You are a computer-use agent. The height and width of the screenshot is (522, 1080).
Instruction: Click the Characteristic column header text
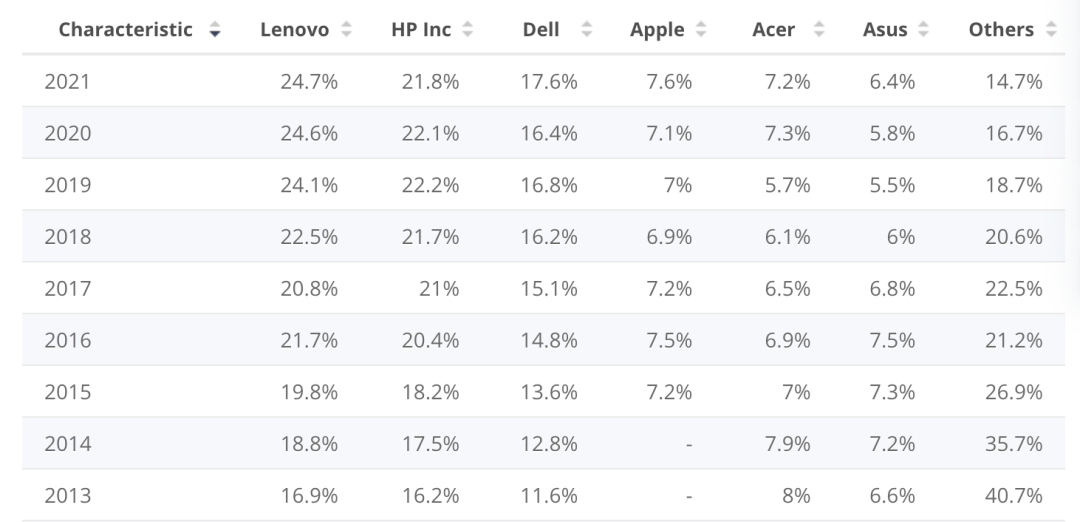click(125, 30)
